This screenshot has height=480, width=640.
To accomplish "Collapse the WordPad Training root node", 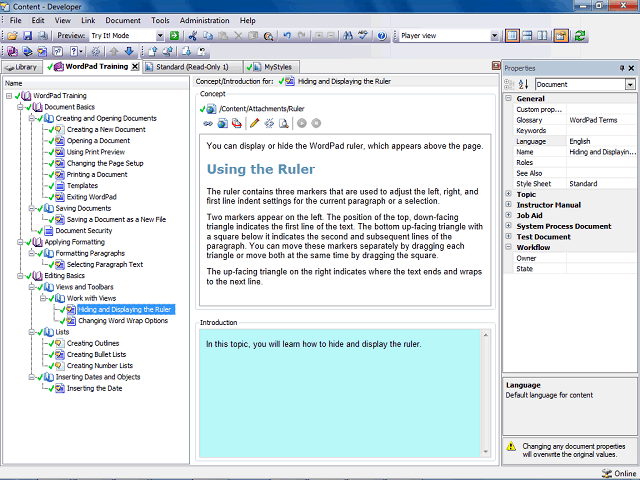I will click(x=9, y=96).
